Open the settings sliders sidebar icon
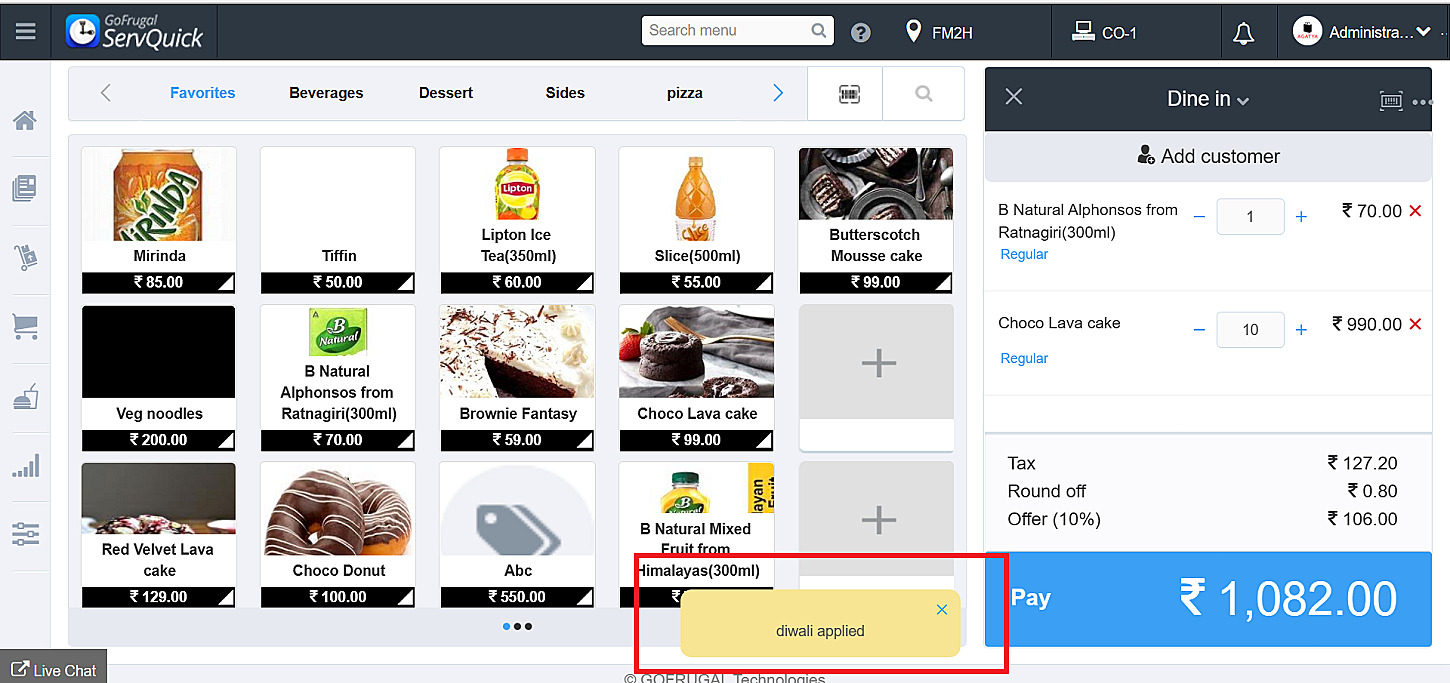Image resolution: width=1450 pixels, height=683 pixels. [x=25, y=533]
